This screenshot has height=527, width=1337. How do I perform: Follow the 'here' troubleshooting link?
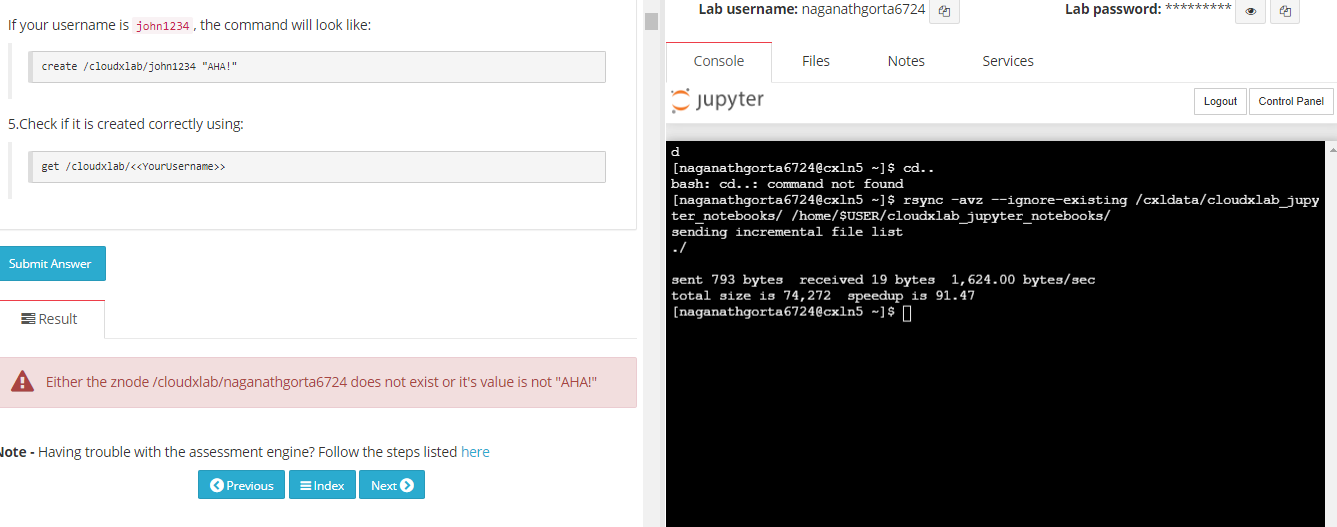pyautogui.click(x=475, y=452)
